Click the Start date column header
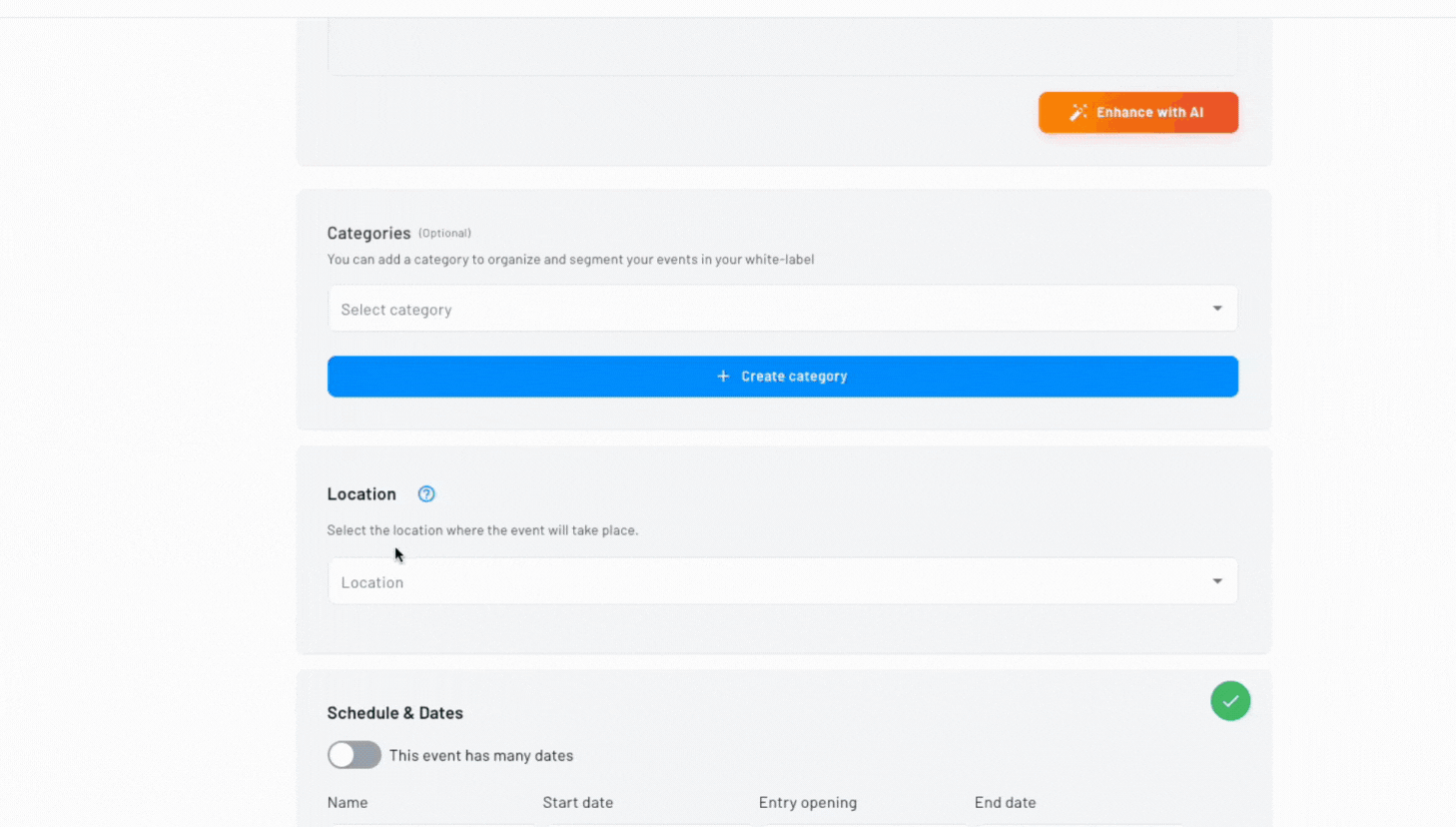Screen dimensions: 1456x827 click(x=578, y=802)
